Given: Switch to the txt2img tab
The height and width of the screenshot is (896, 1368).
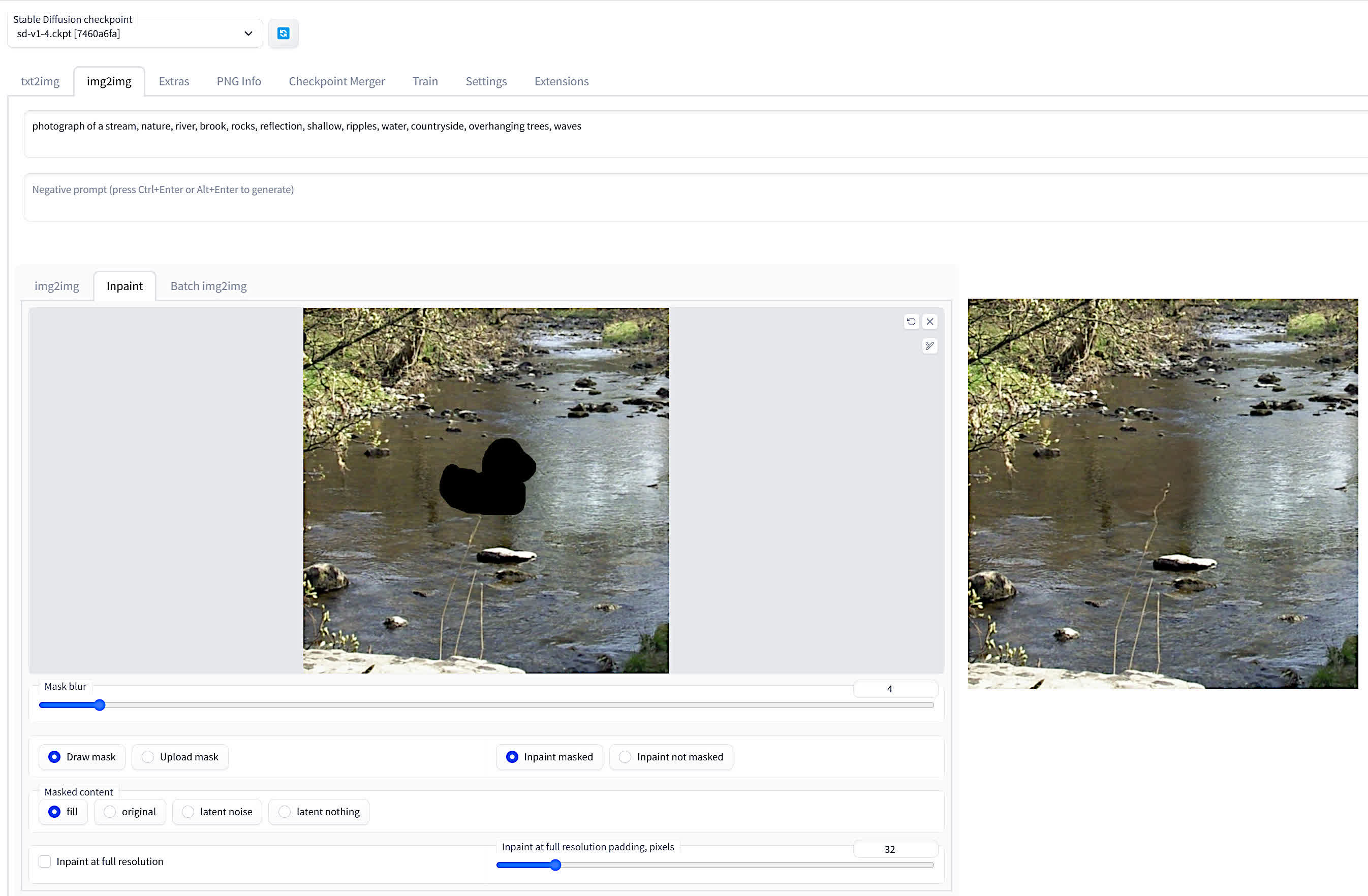Looking at the screenshot, I should (40, 81).
